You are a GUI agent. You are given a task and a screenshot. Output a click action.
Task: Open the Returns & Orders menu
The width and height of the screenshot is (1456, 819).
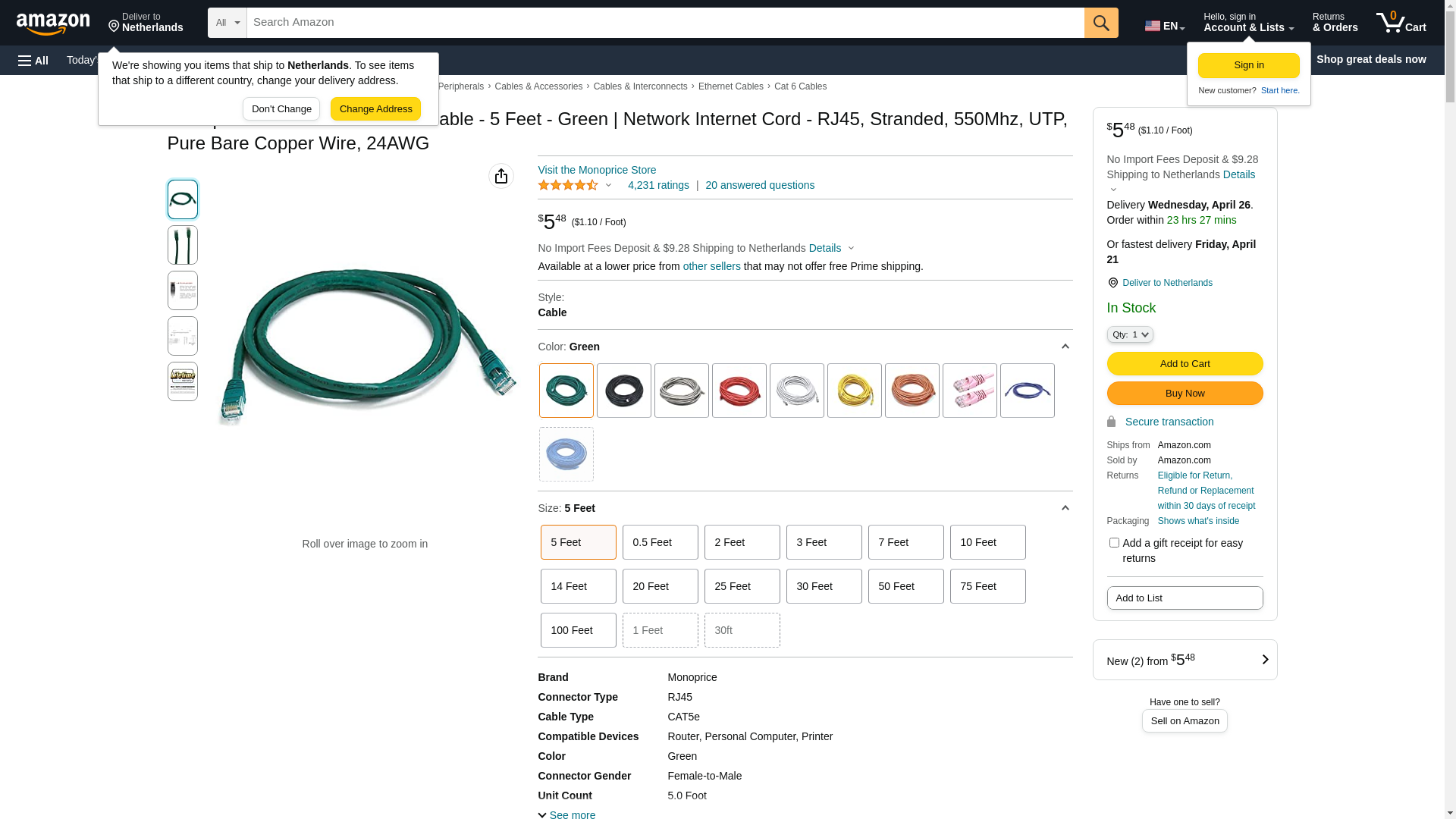[x=1335, y=23]
